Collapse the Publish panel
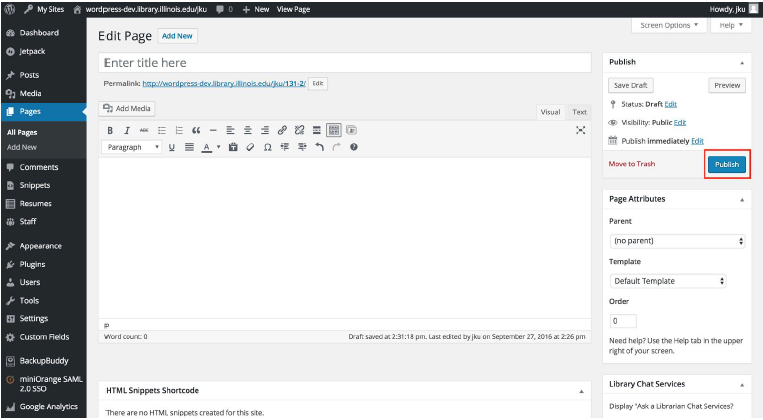 741,62
